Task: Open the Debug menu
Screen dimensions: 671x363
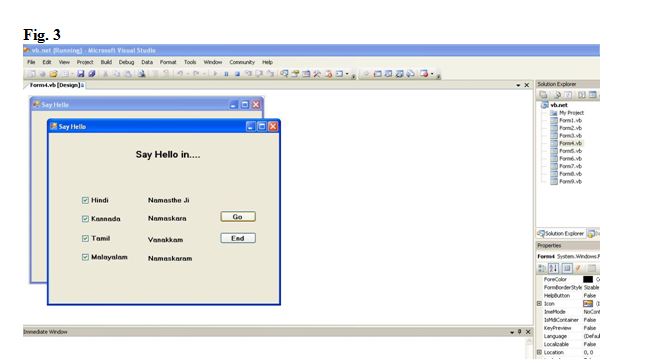Action: [126, 62]
